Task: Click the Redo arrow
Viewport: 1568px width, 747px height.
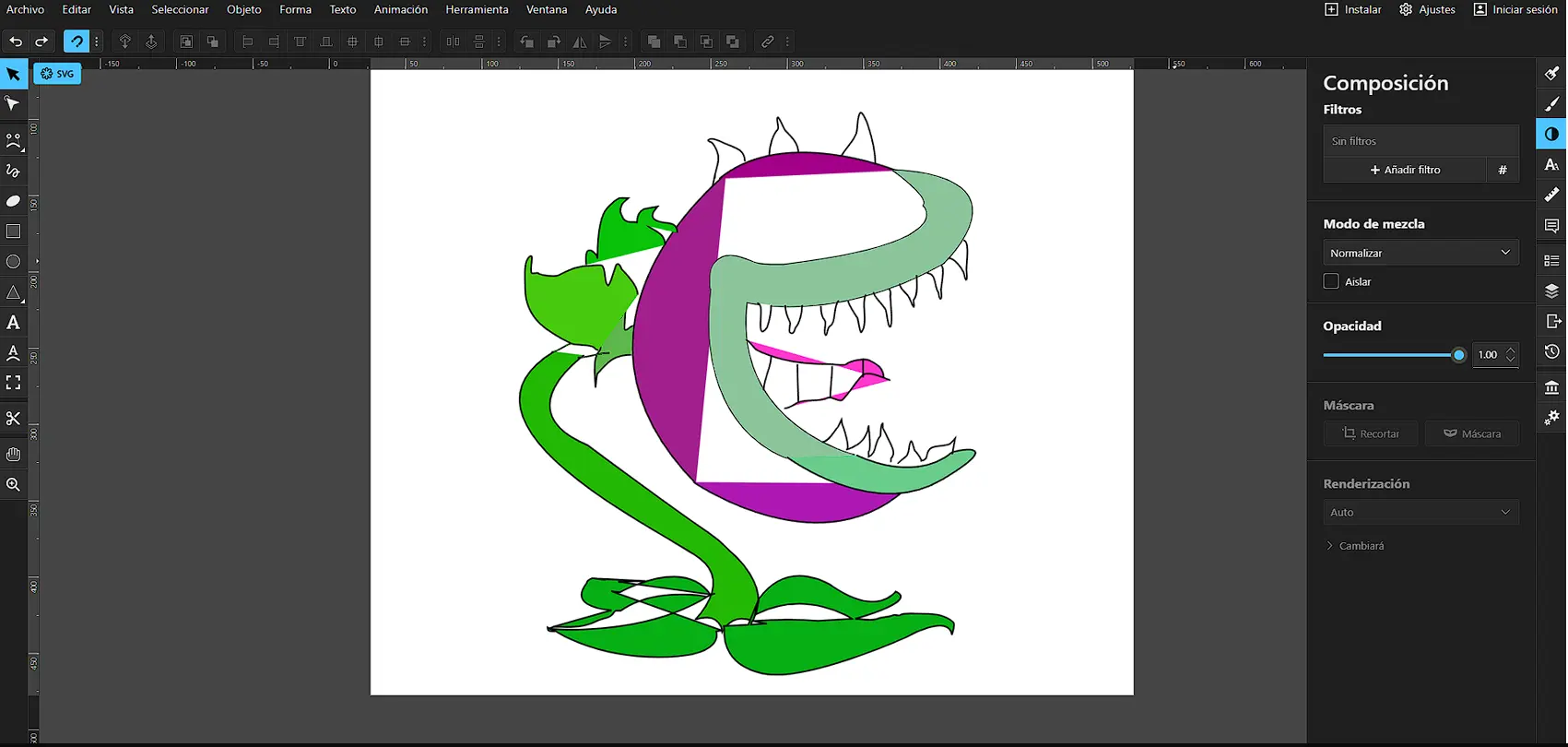Action: [x=41, y=41]
